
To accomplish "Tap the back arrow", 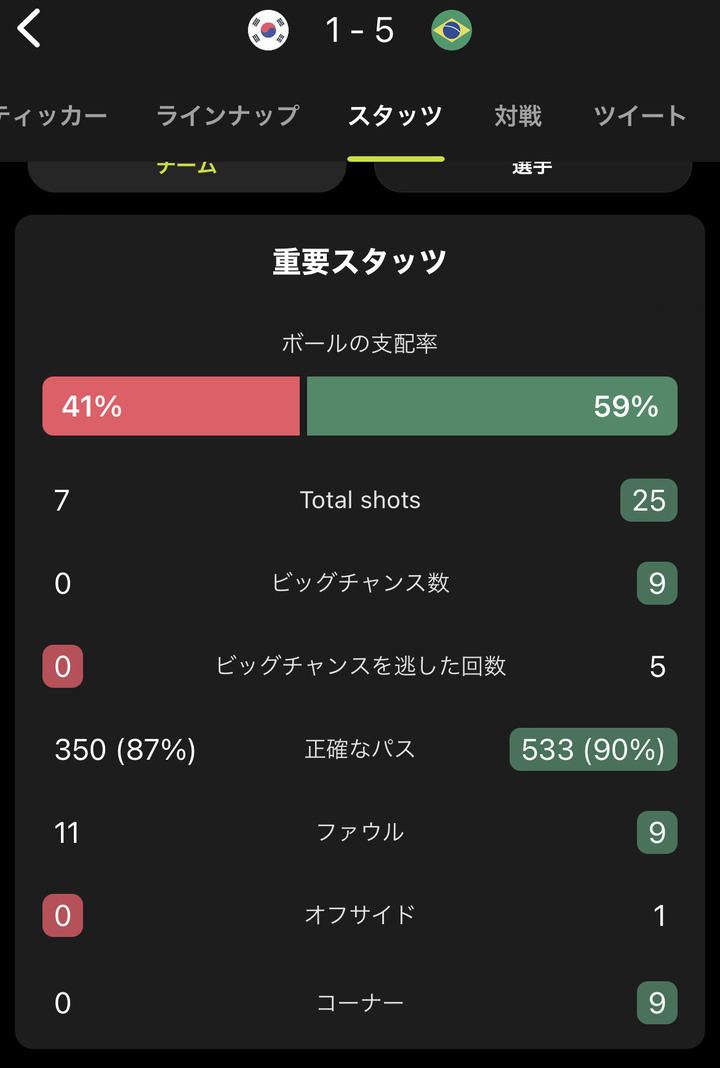I will (30, 29).
